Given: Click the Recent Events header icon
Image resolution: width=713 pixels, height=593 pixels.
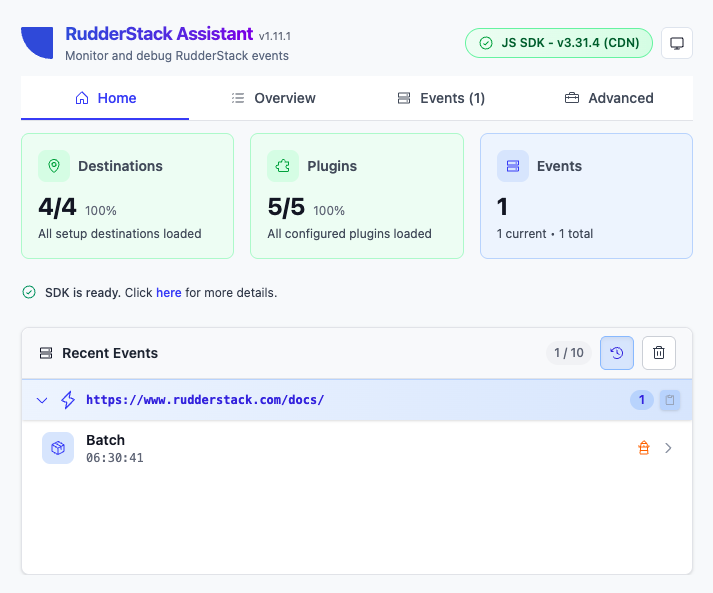Looking at the screenshot, I should tap(46, 353).
